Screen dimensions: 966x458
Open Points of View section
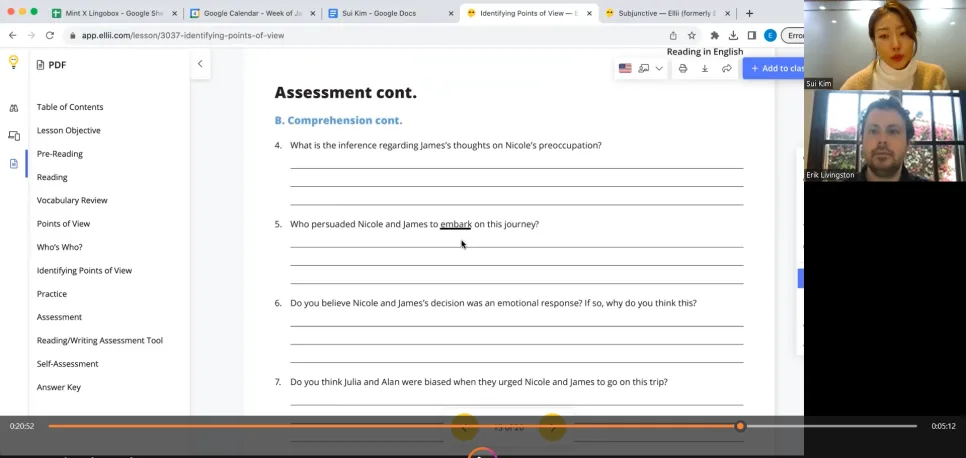point(63,224)
